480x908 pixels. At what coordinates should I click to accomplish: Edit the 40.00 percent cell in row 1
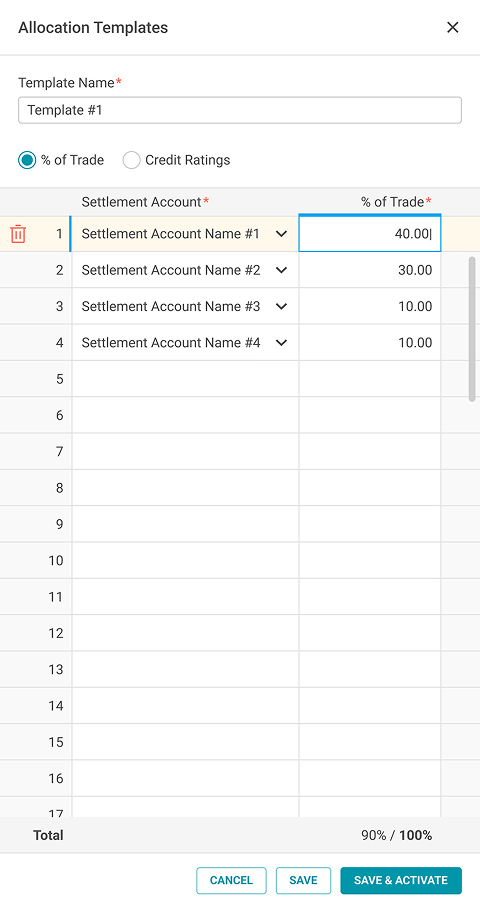pyautogui.click(x=370, y=234)
